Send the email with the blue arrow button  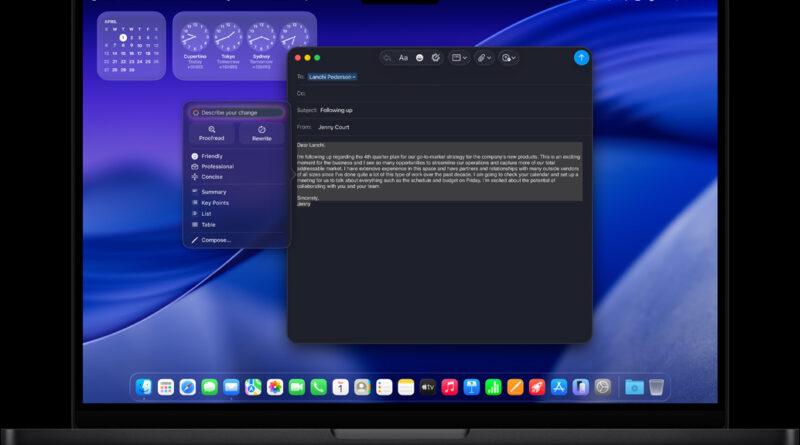pos(581,58)
